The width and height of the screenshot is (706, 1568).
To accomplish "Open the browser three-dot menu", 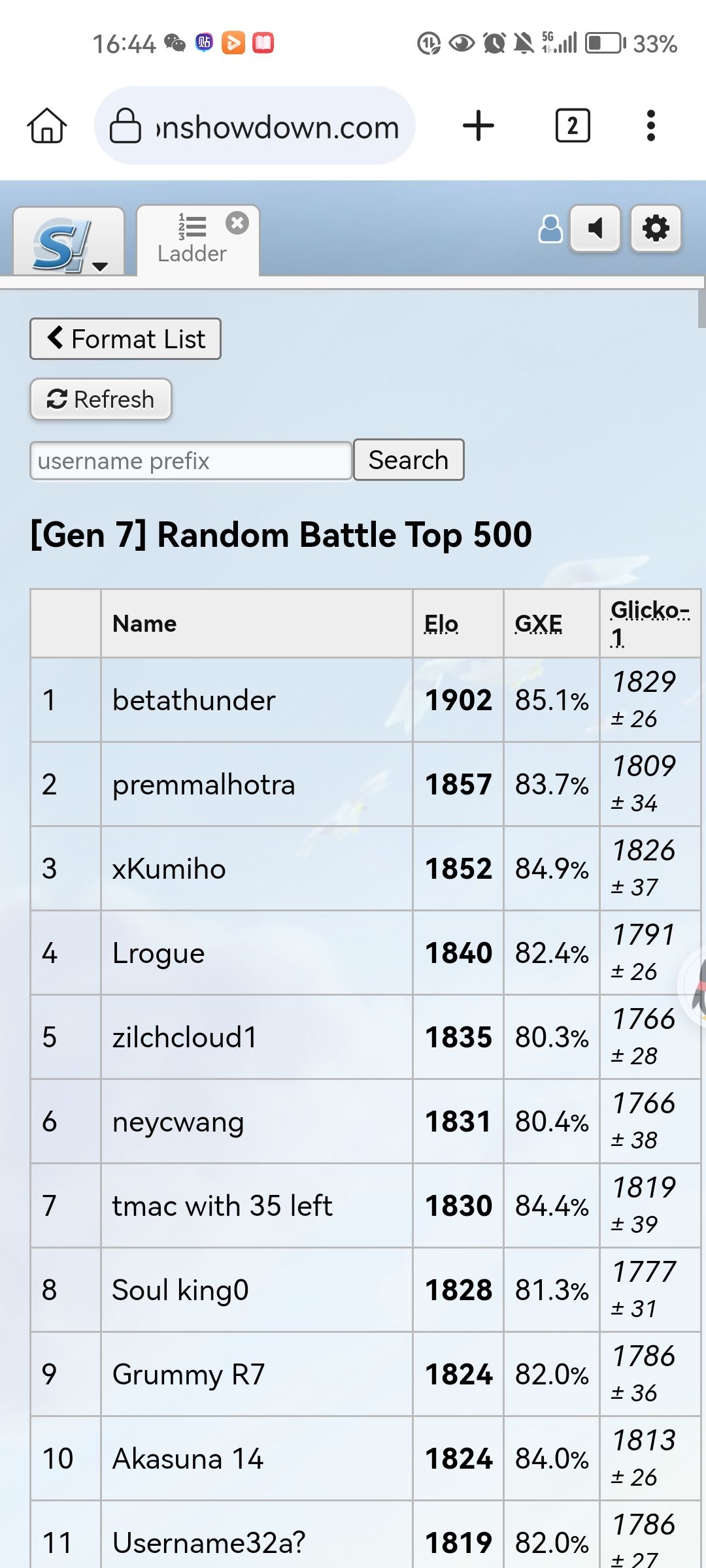I will [x=650, y=125].
